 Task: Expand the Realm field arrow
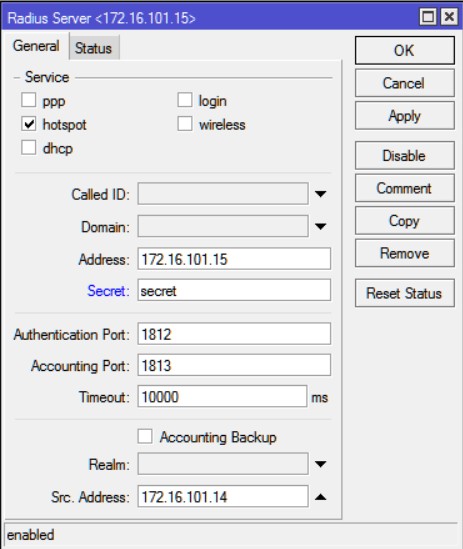320,464
